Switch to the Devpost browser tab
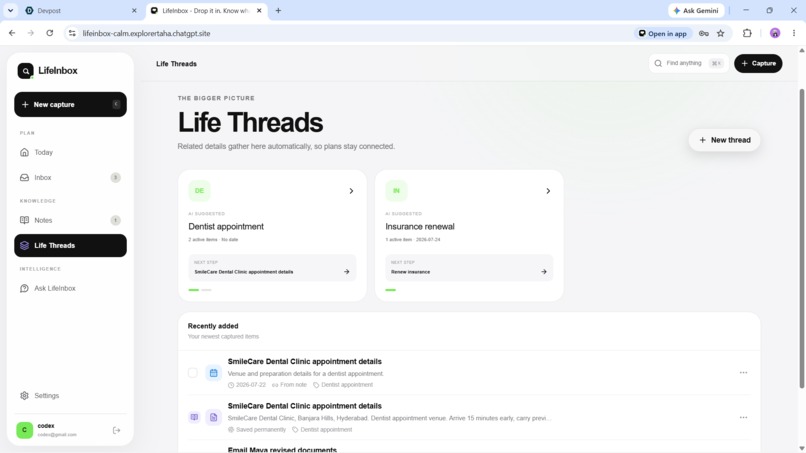This screenshot has height=453, width=806. tap(75, 10)
